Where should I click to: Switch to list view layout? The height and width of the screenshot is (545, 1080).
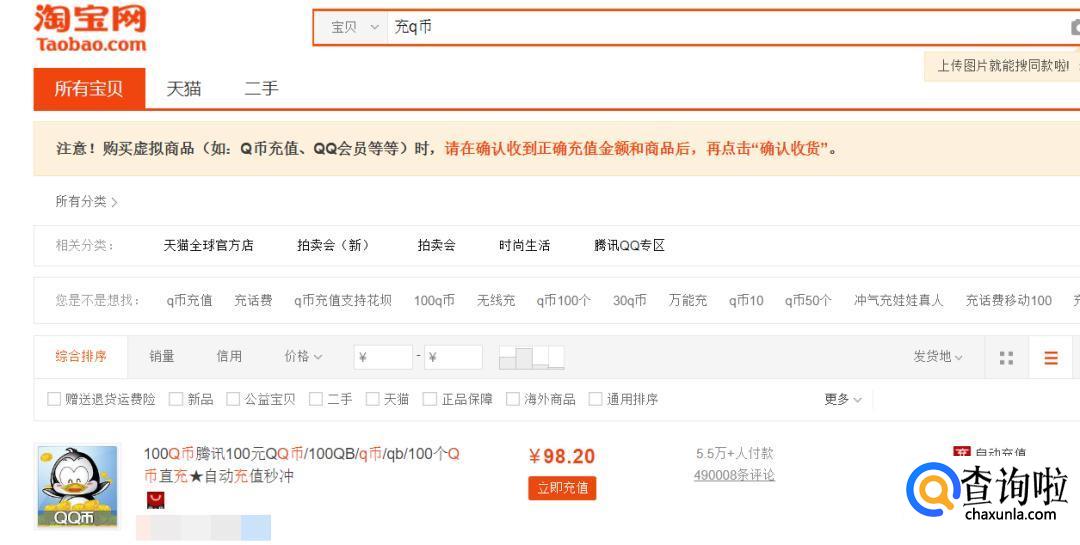pyautogui.click(x=1050, y=358)
